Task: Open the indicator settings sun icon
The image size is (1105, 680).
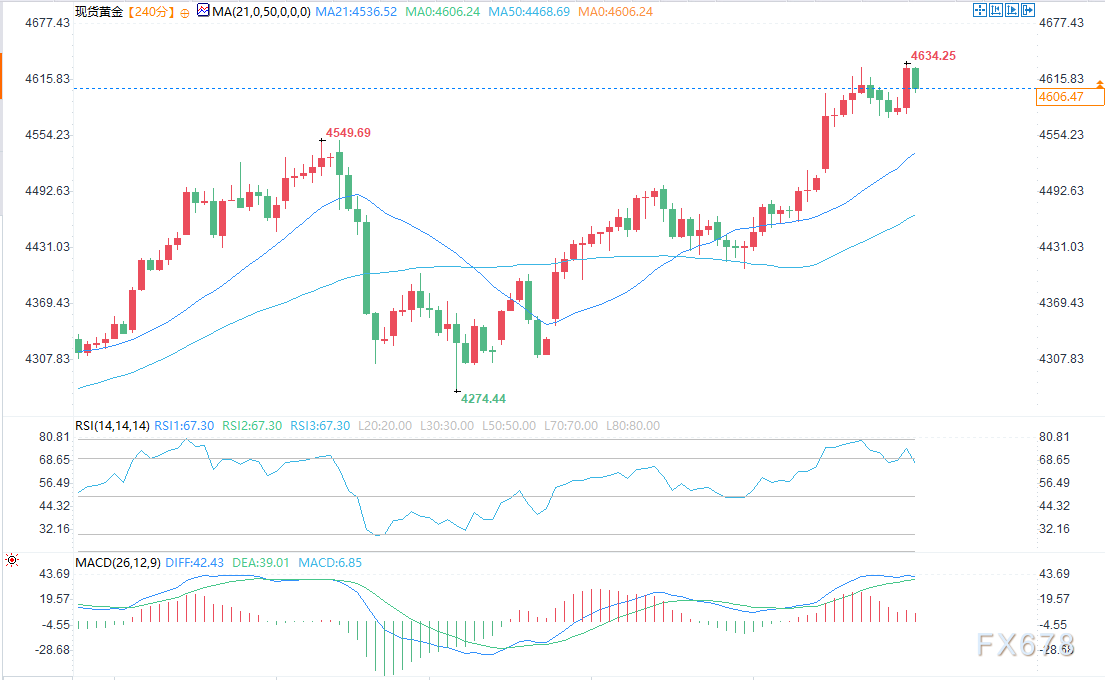Action: (11, 561)
